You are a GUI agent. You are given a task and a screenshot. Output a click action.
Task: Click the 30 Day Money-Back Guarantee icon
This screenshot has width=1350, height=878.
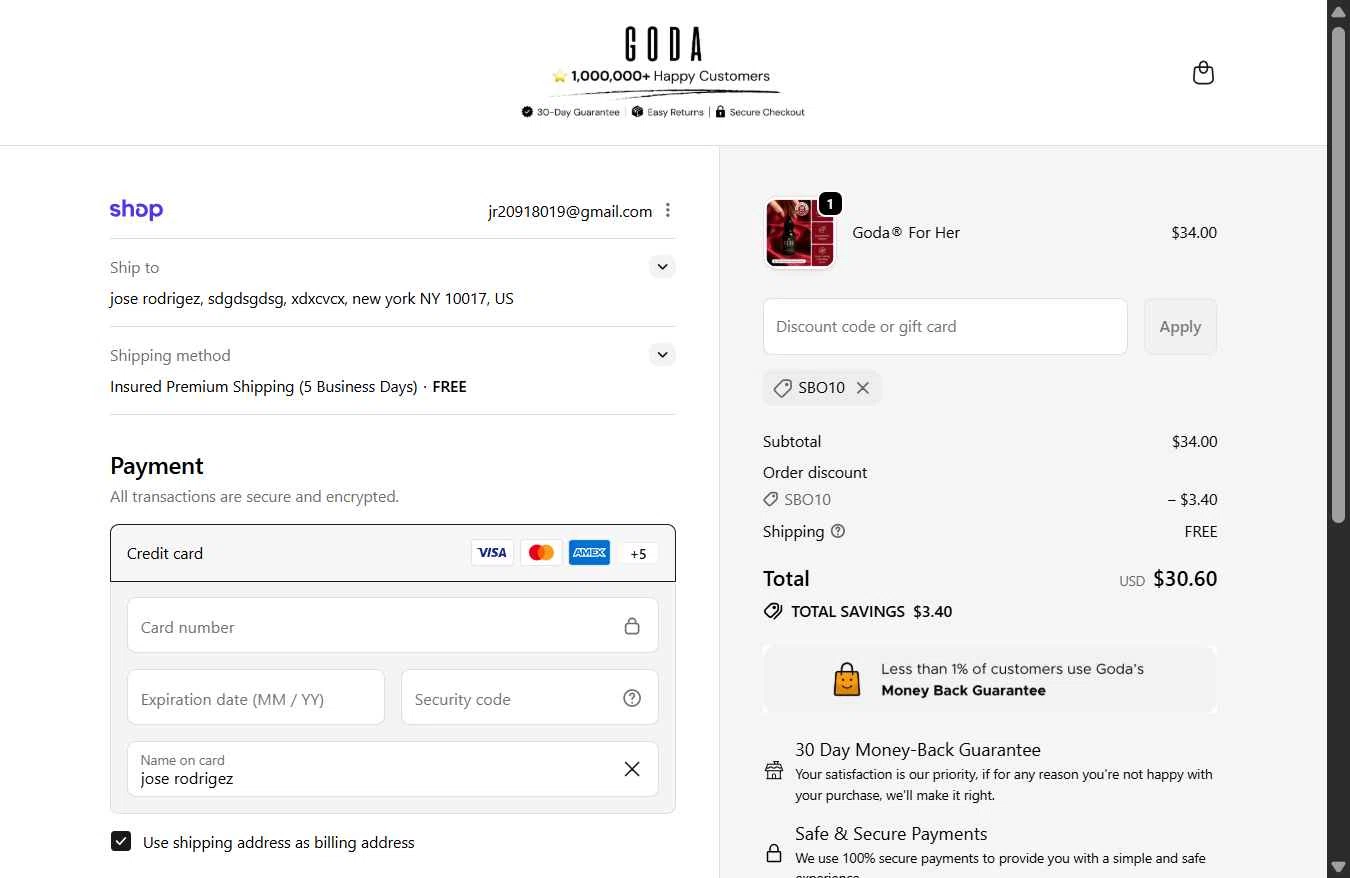pyautogui.click(x=774, y=770)
